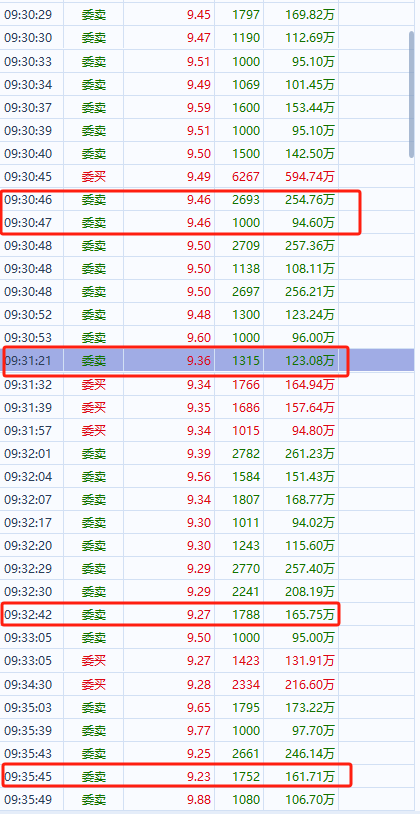Click the vertical scrollbar thumb
Image resolution: width=420 pixels, height=814 pixels.
coord(412,93)
